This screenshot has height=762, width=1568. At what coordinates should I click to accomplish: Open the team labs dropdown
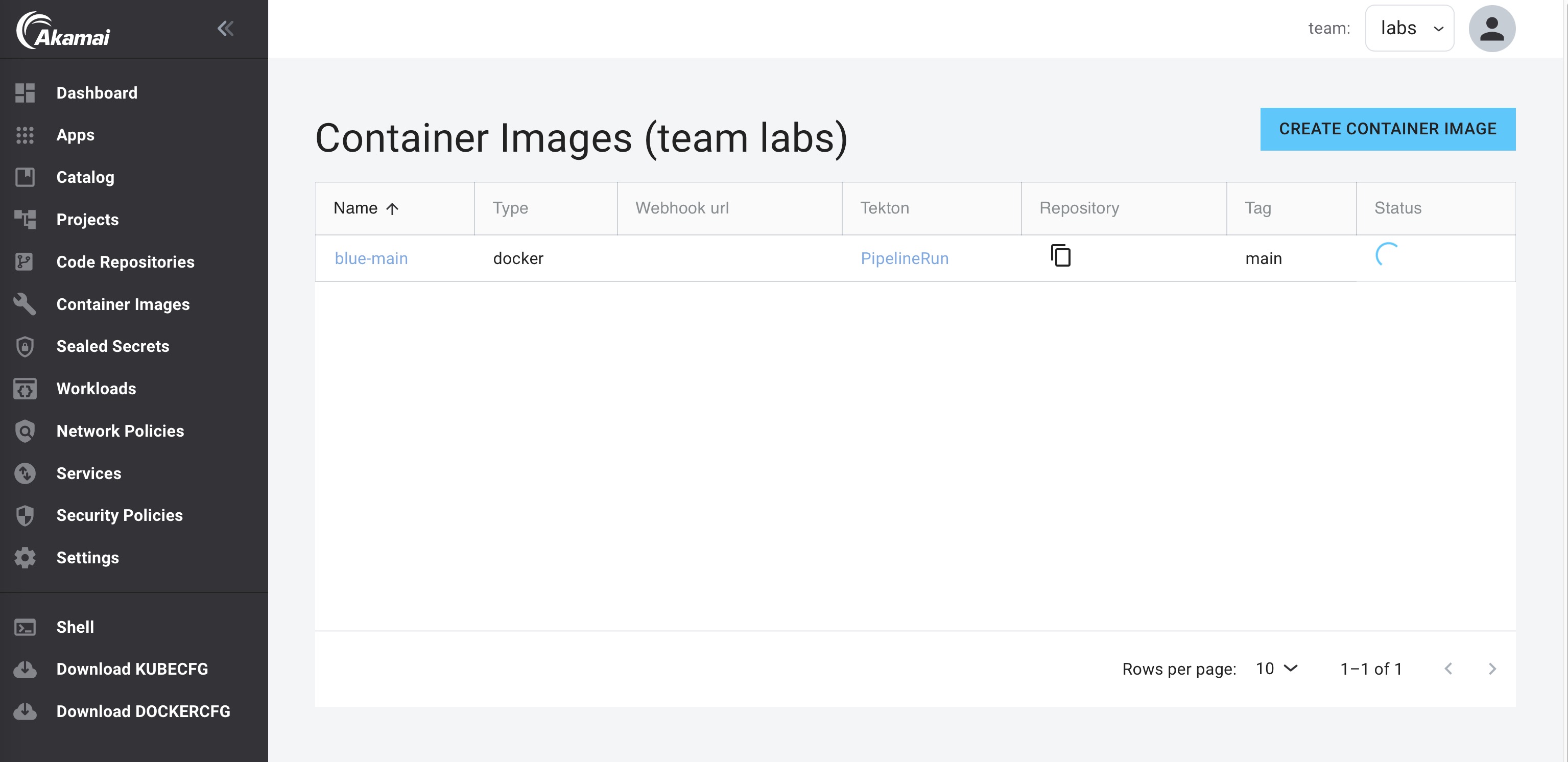click(x=1409, y=29)
